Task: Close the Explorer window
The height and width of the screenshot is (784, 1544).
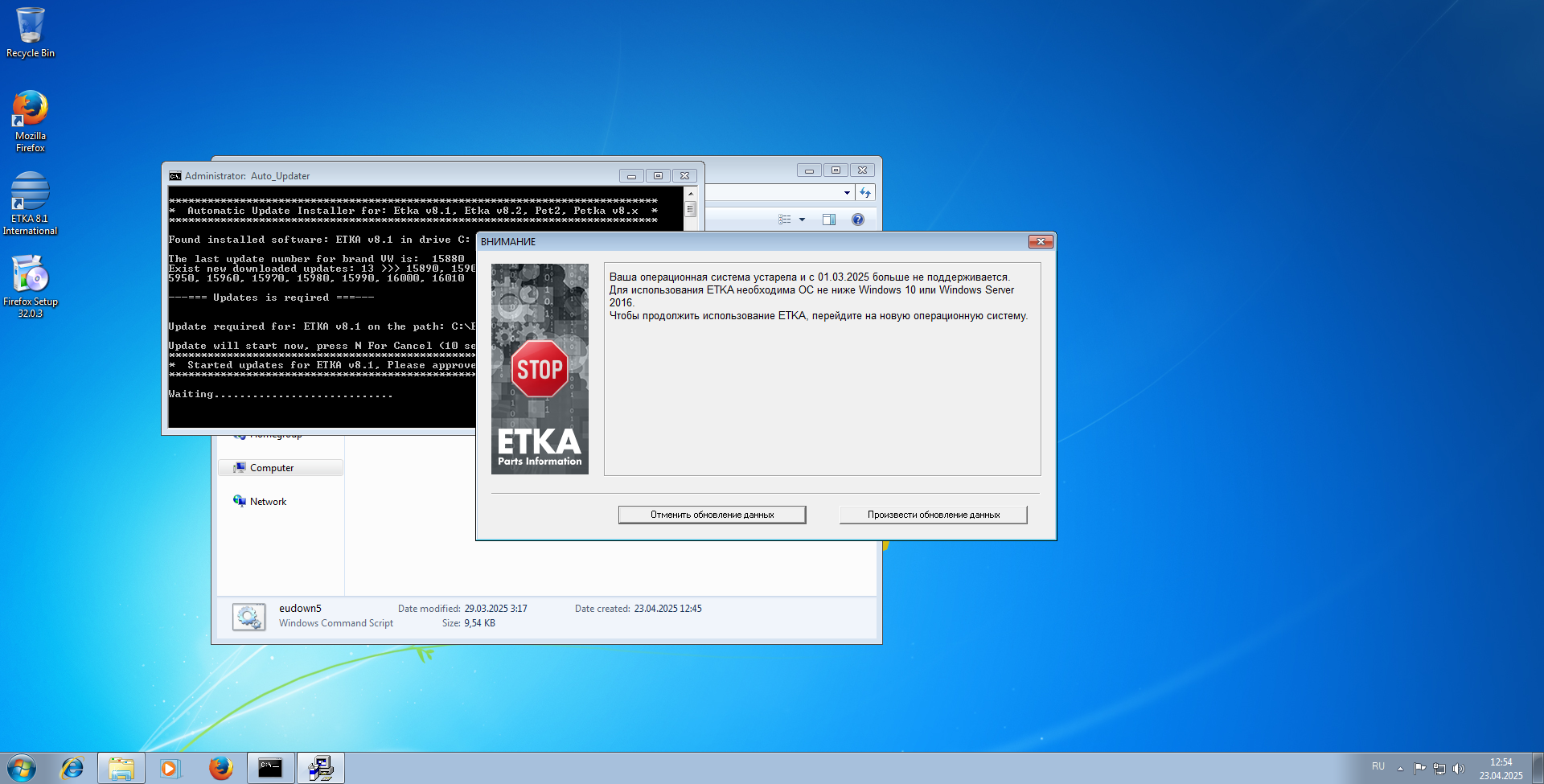Action: tap(862, 170)
